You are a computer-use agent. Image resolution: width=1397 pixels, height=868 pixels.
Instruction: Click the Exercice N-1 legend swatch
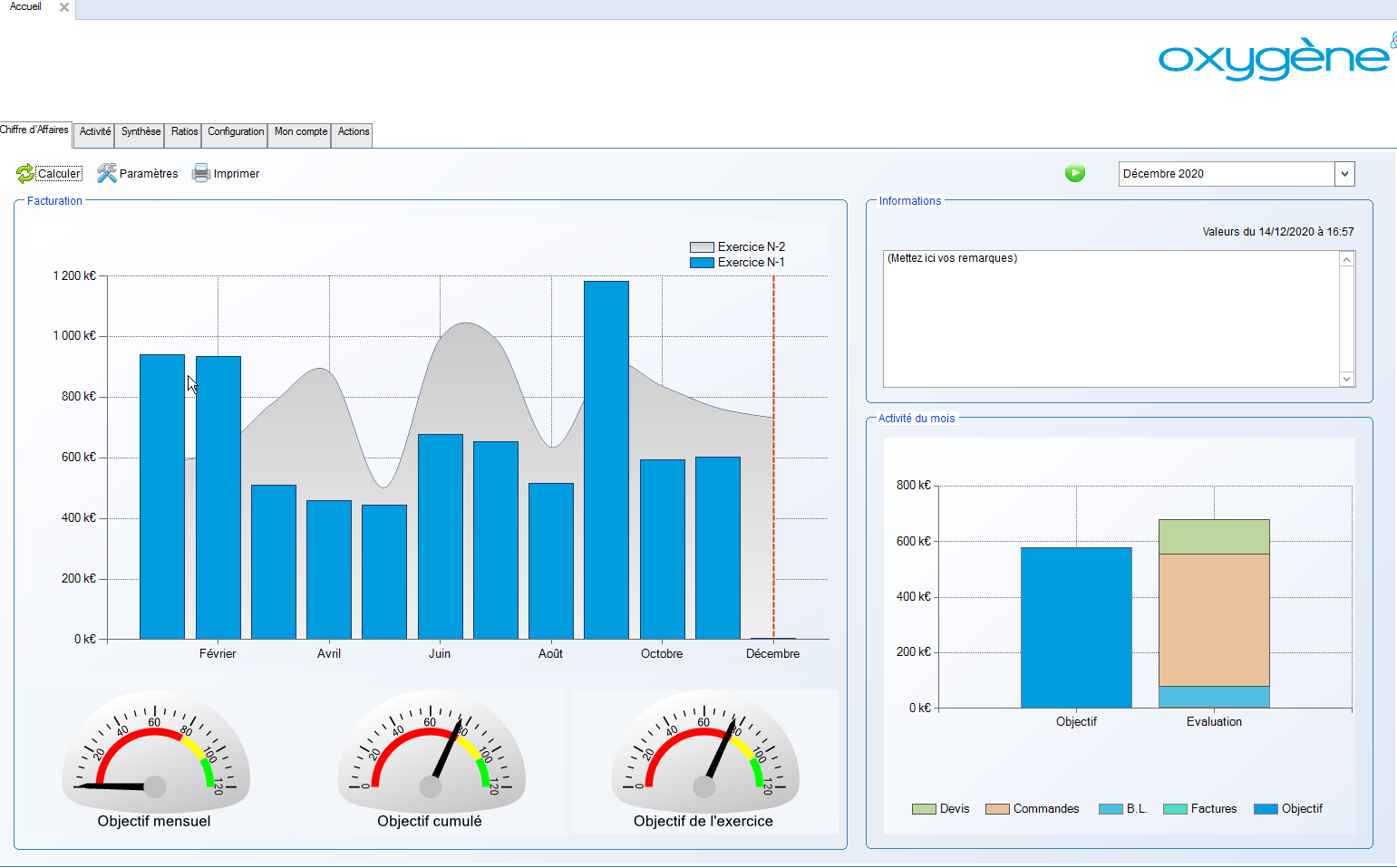point(702,263)
